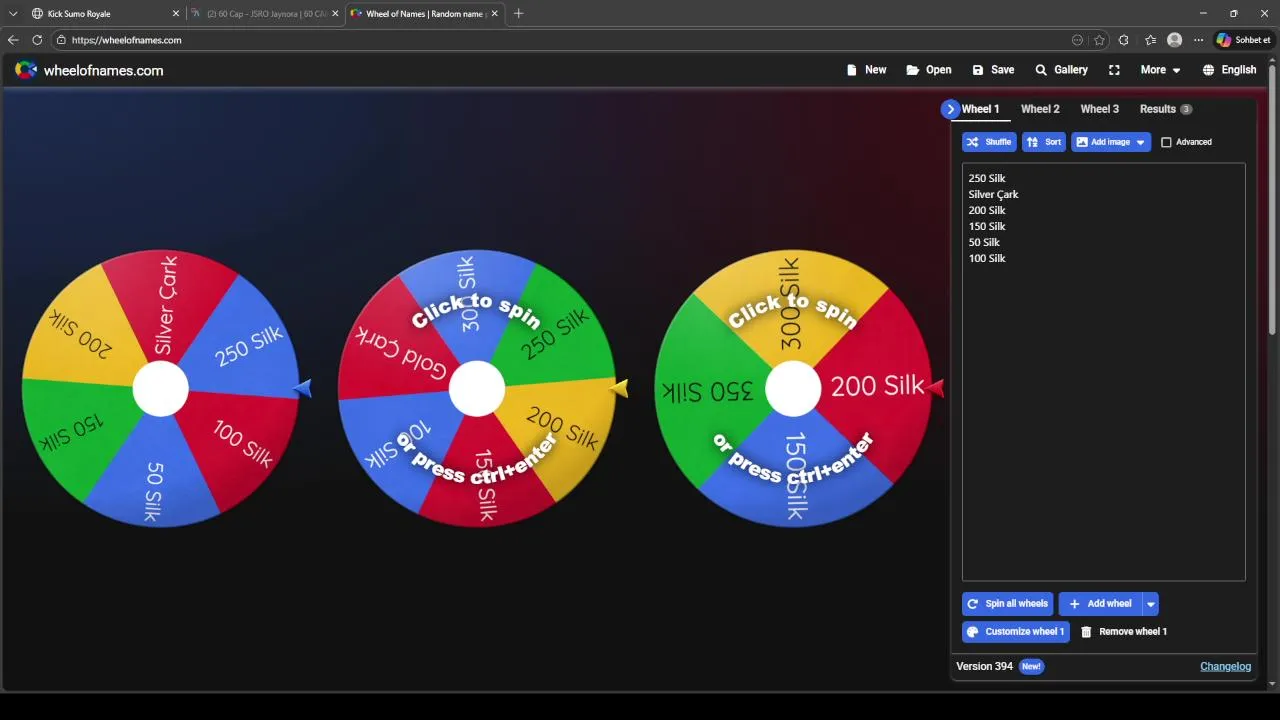Open browser extensions icon
1280x720 pixels.
tap(1124, 40)
